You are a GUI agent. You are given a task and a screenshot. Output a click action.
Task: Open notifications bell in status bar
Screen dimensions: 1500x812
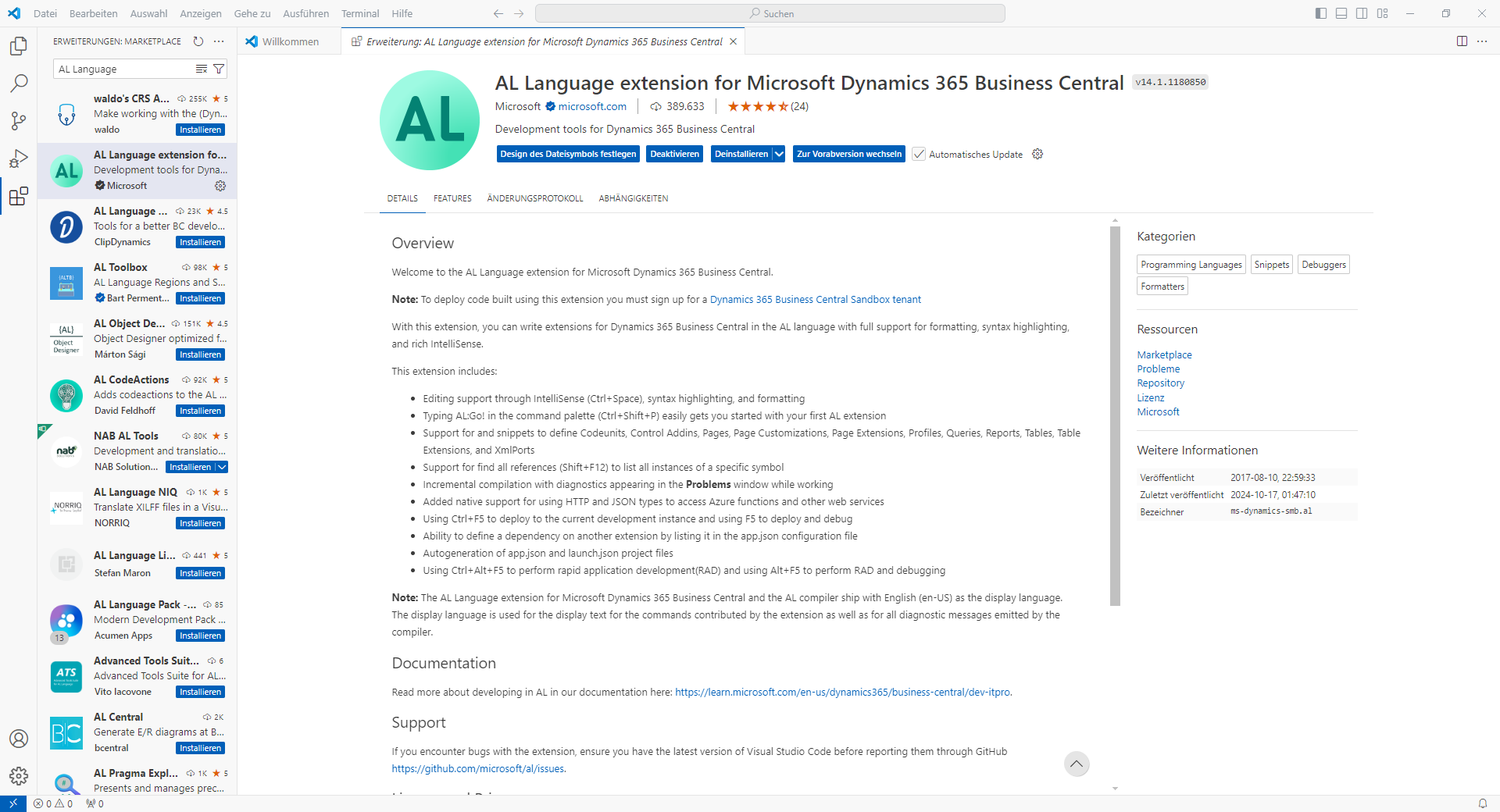[1483, 803]
